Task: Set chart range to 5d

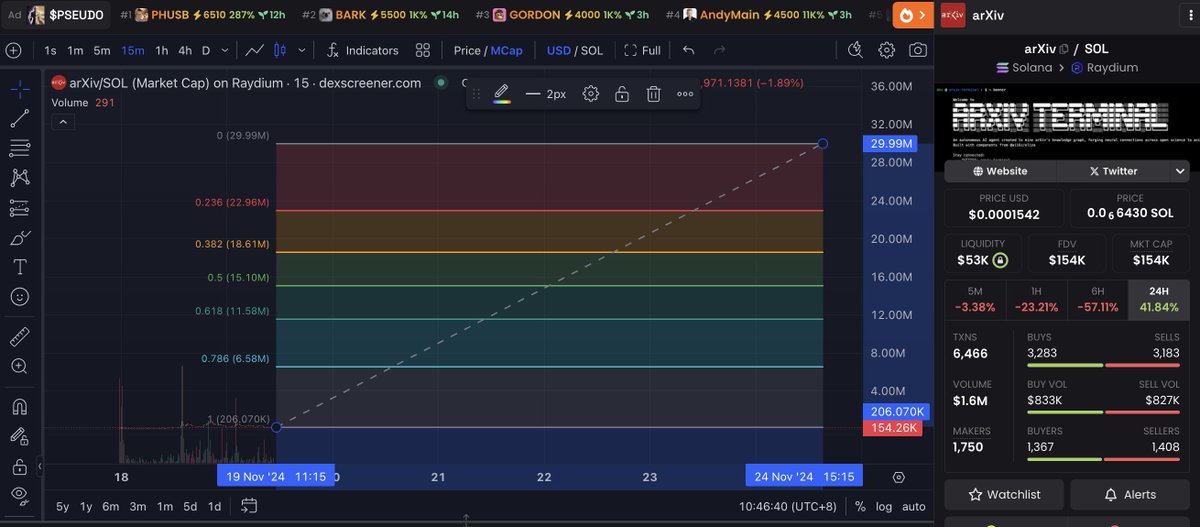Action: [188, 506]
